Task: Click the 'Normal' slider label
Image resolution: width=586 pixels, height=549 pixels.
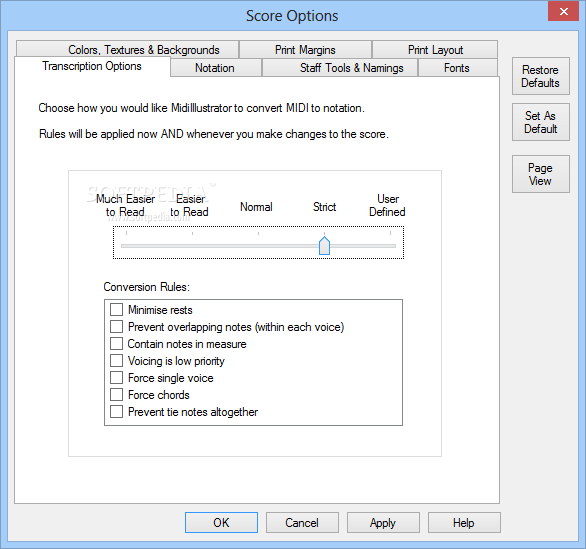Action: pyautogui.click(x=256, y=207)
